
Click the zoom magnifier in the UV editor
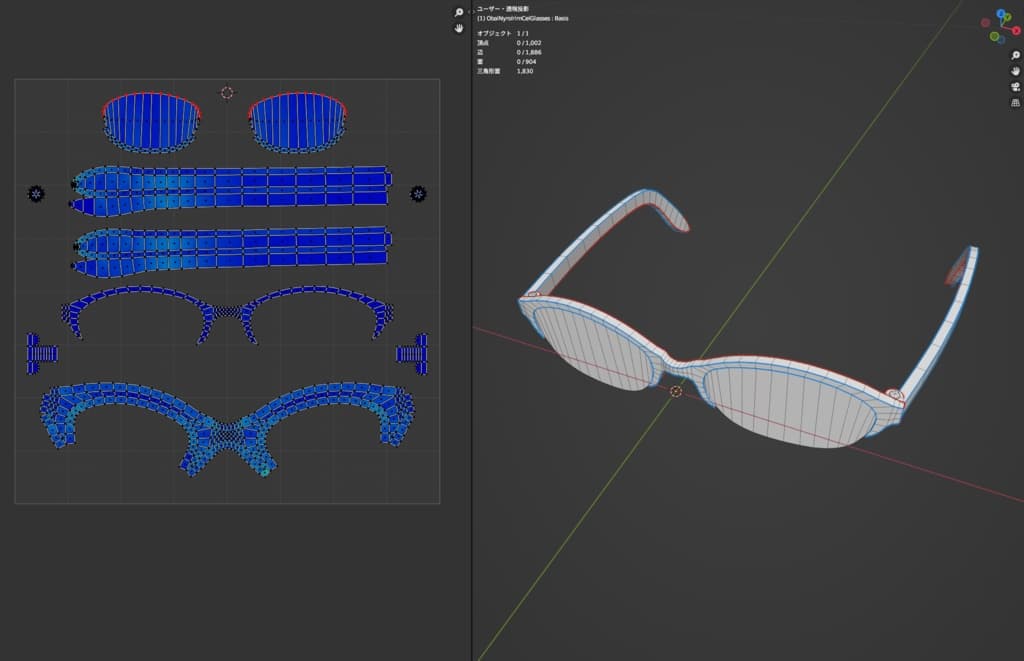(459, 12)
